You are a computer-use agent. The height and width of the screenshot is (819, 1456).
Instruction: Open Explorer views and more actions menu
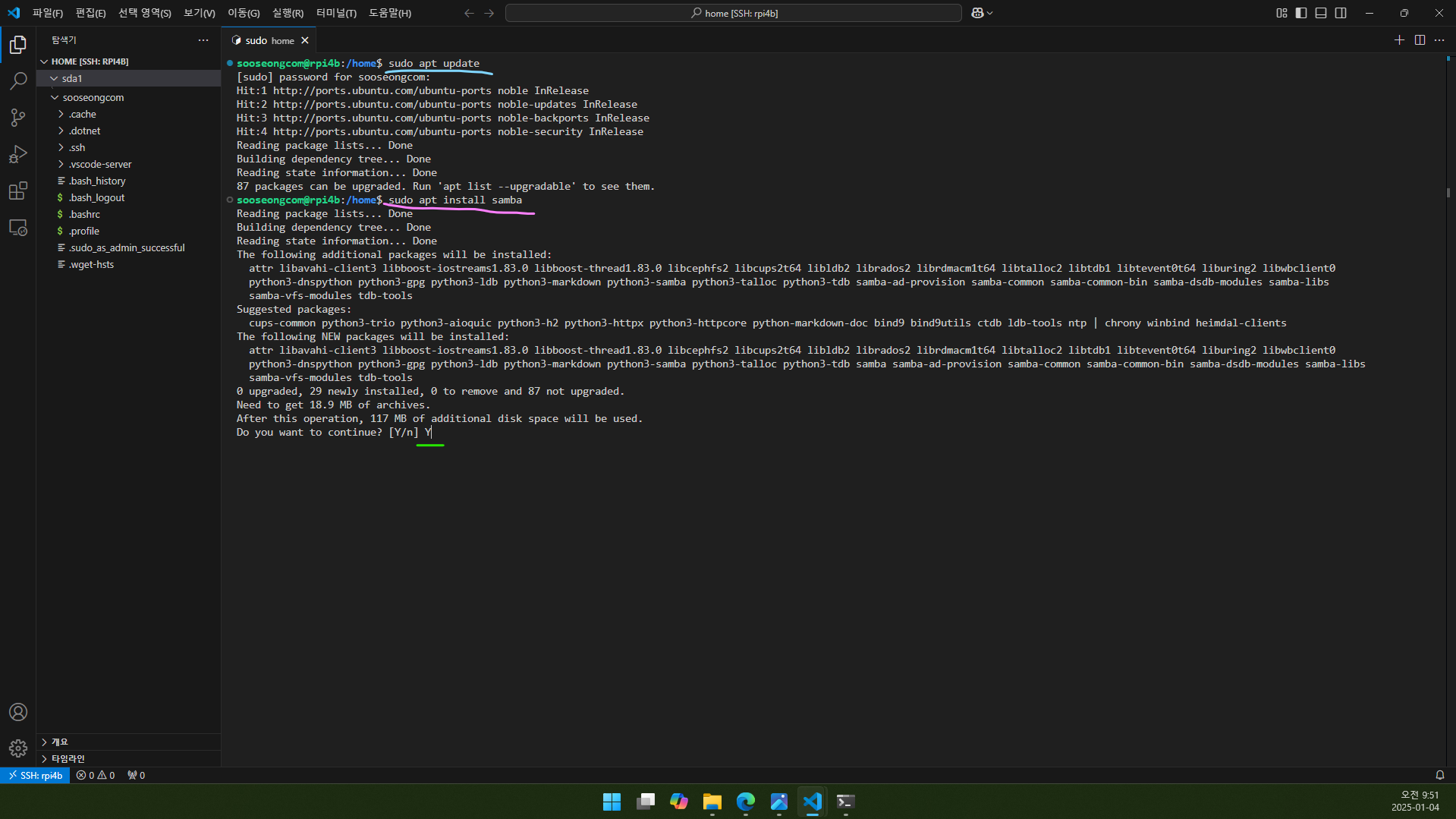tap(203, 40)
